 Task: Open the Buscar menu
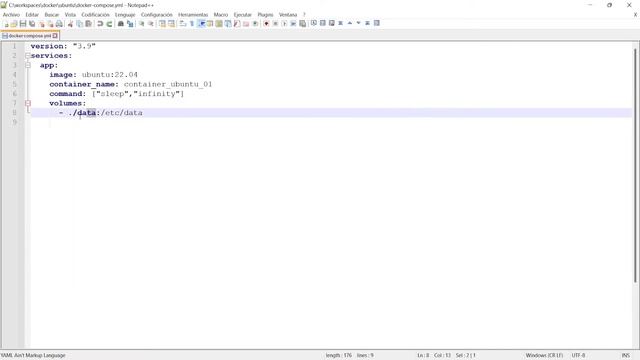click(x=51, y=15)
